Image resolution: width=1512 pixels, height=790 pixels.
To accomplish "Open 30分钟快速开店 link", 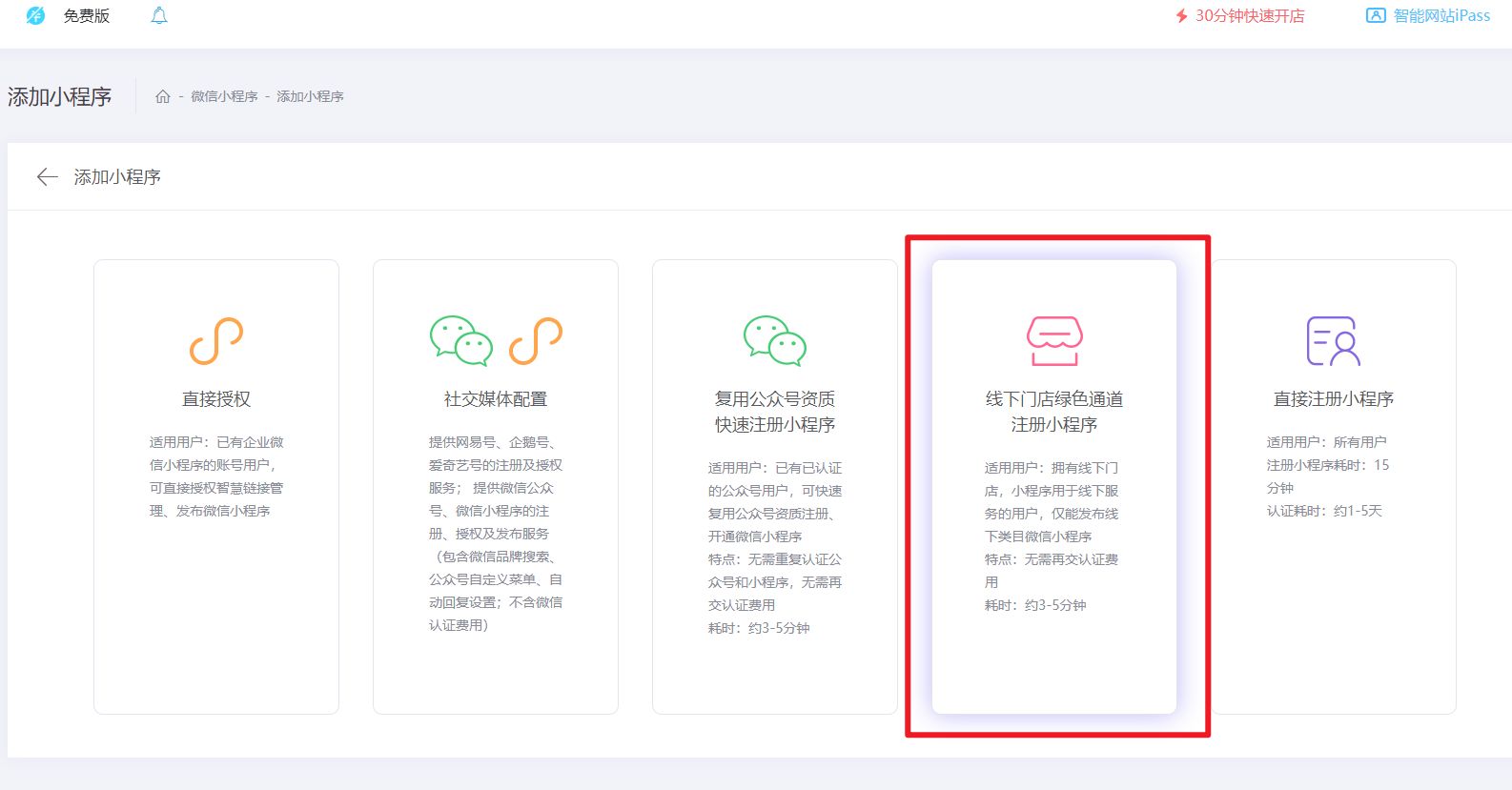I will tap(1250, 16).
